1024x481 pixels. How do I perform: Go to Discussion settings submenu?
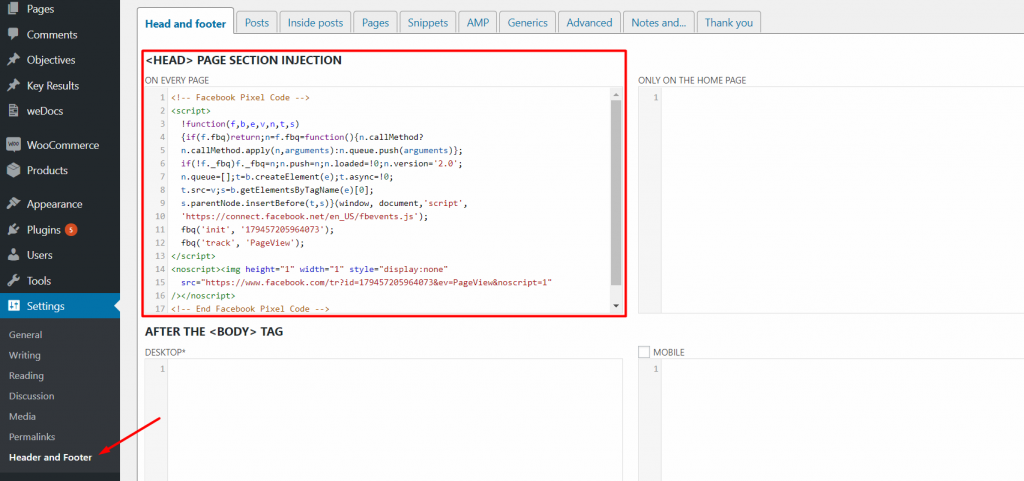[31, 396]
